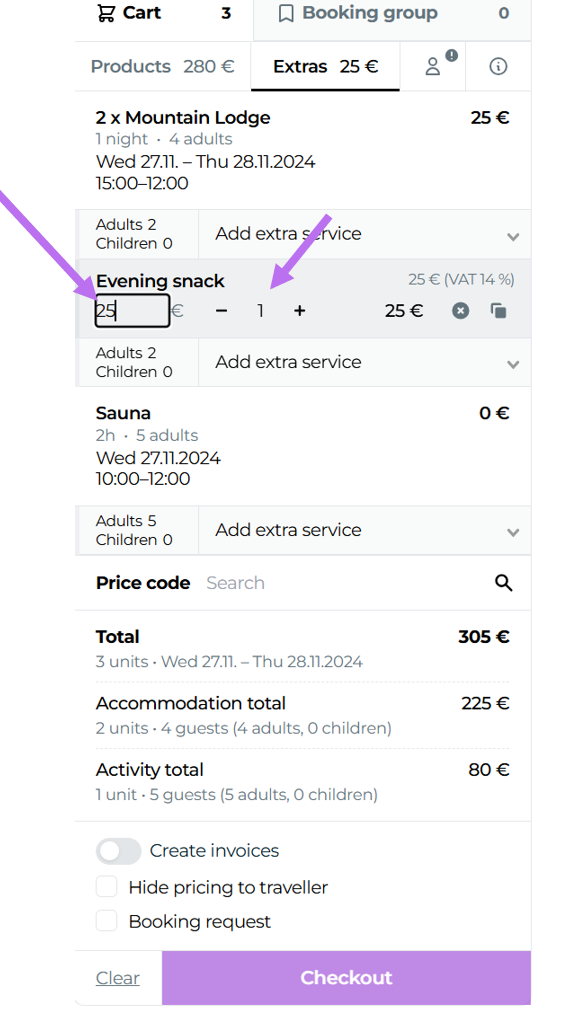Toggle the Create invoices switch
Screen dimensions: 586x1009
coord(118,851)
